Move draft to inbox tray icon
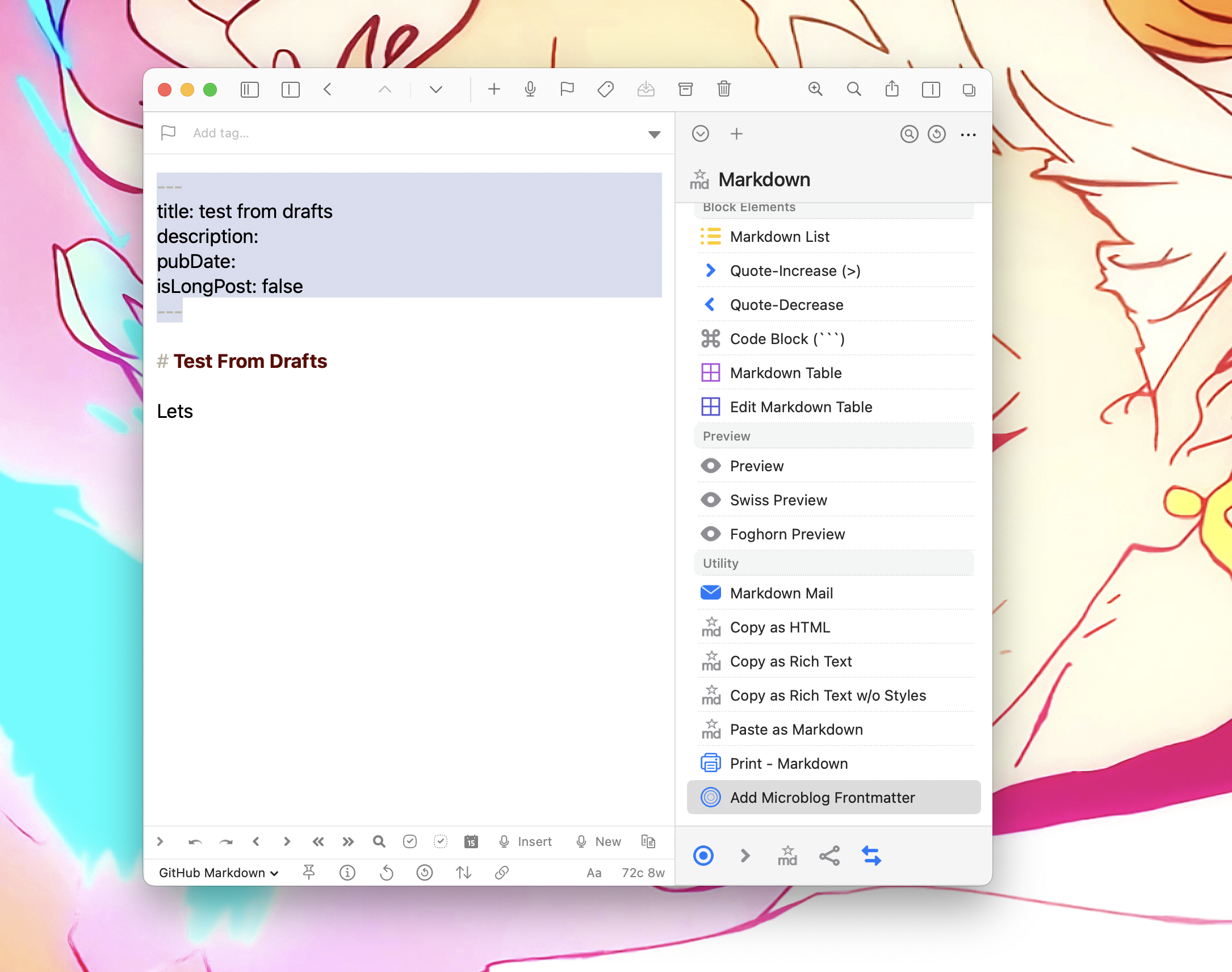Viewport: 1232px width, 972px height. pos(646,89)
